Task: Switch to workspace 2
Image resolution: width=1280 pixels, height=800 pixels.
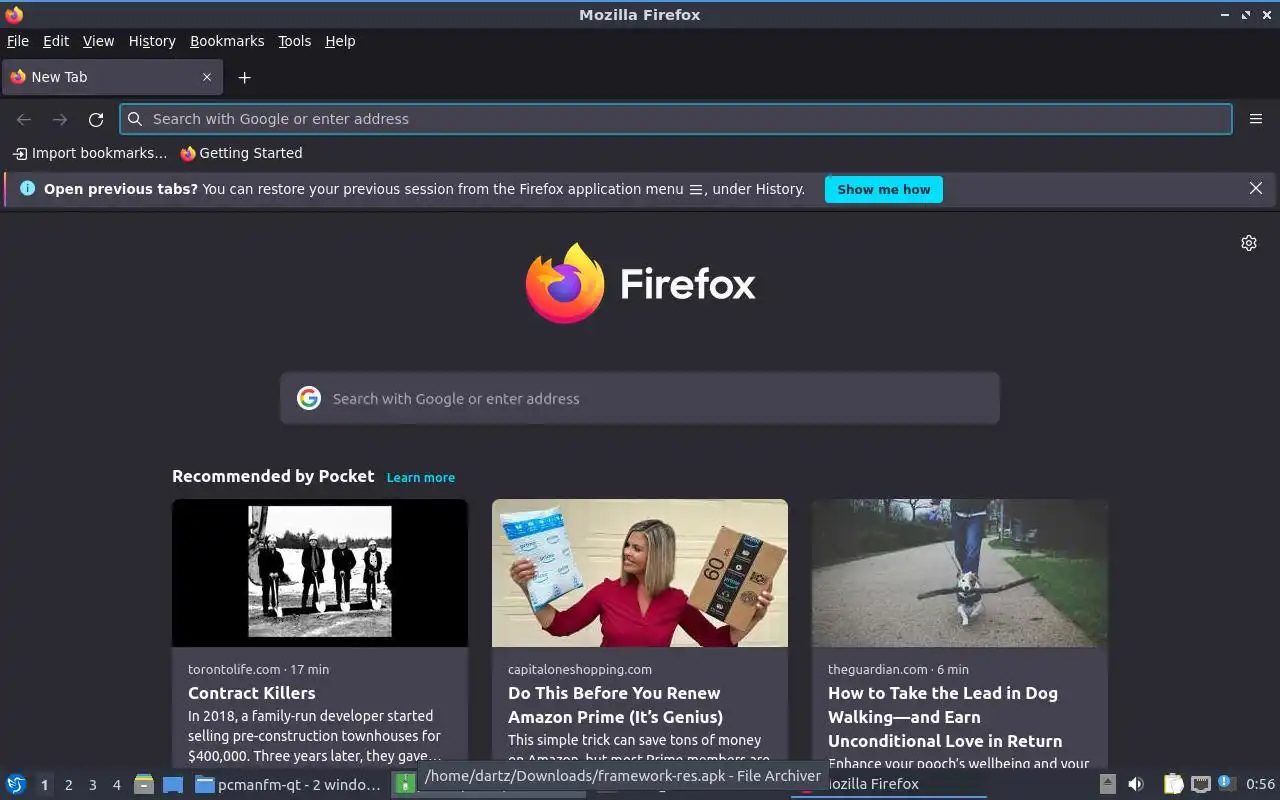Action: pos(68,785)
